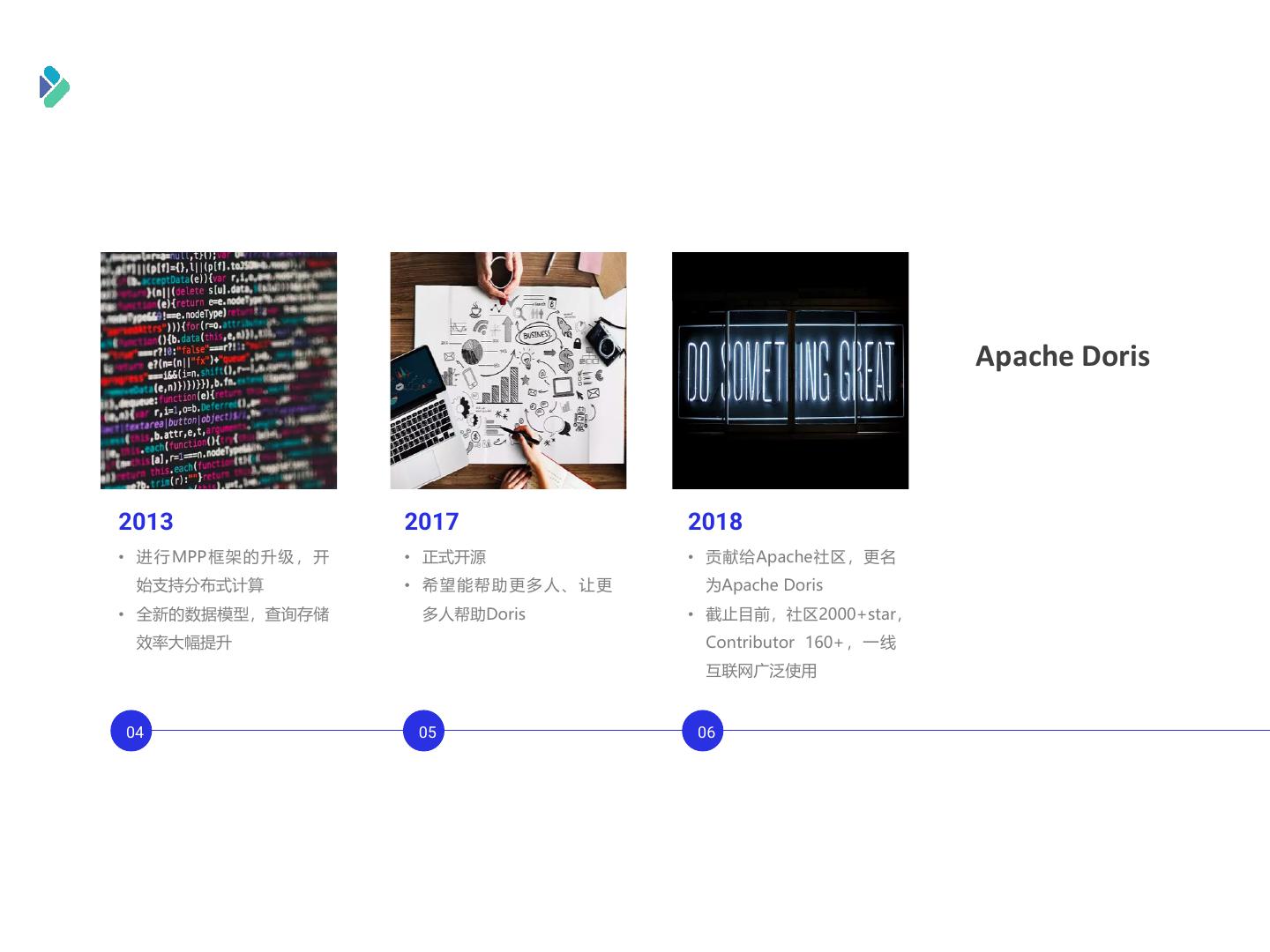
Task: Click the text line '始支持分布式计算'
Action: [200, 585]
